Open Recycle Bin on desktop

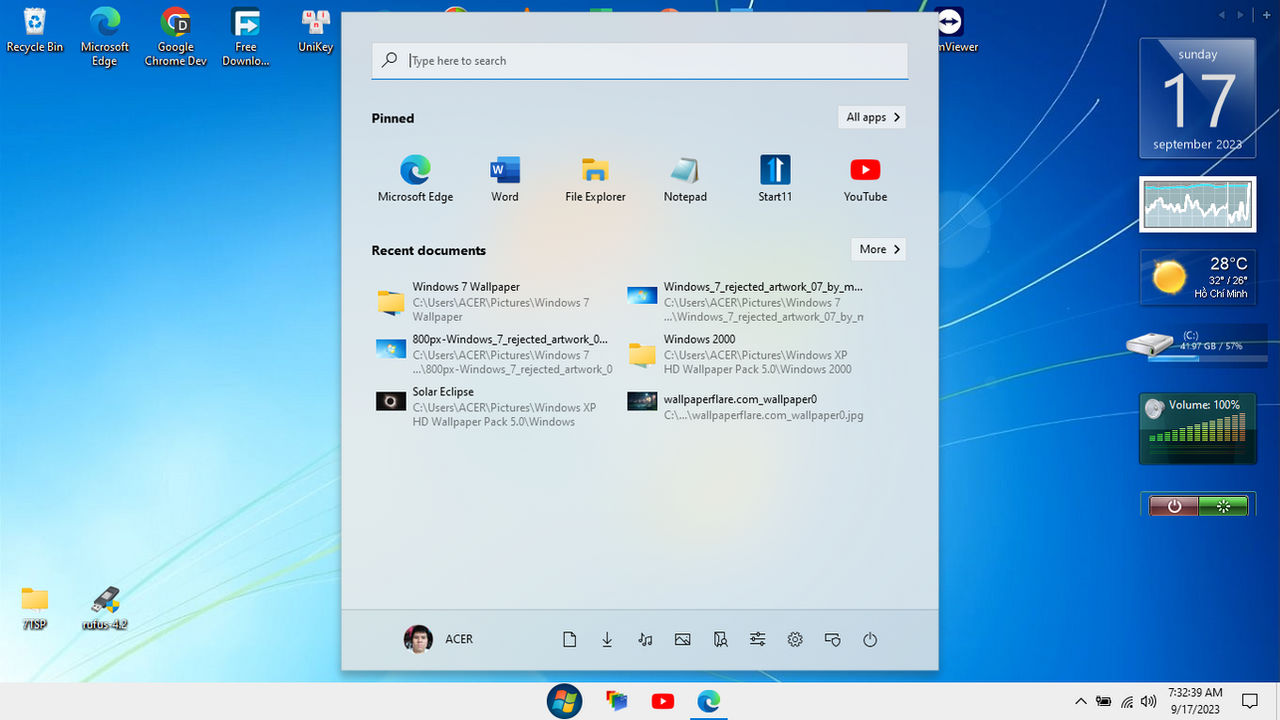coord(35,30)
